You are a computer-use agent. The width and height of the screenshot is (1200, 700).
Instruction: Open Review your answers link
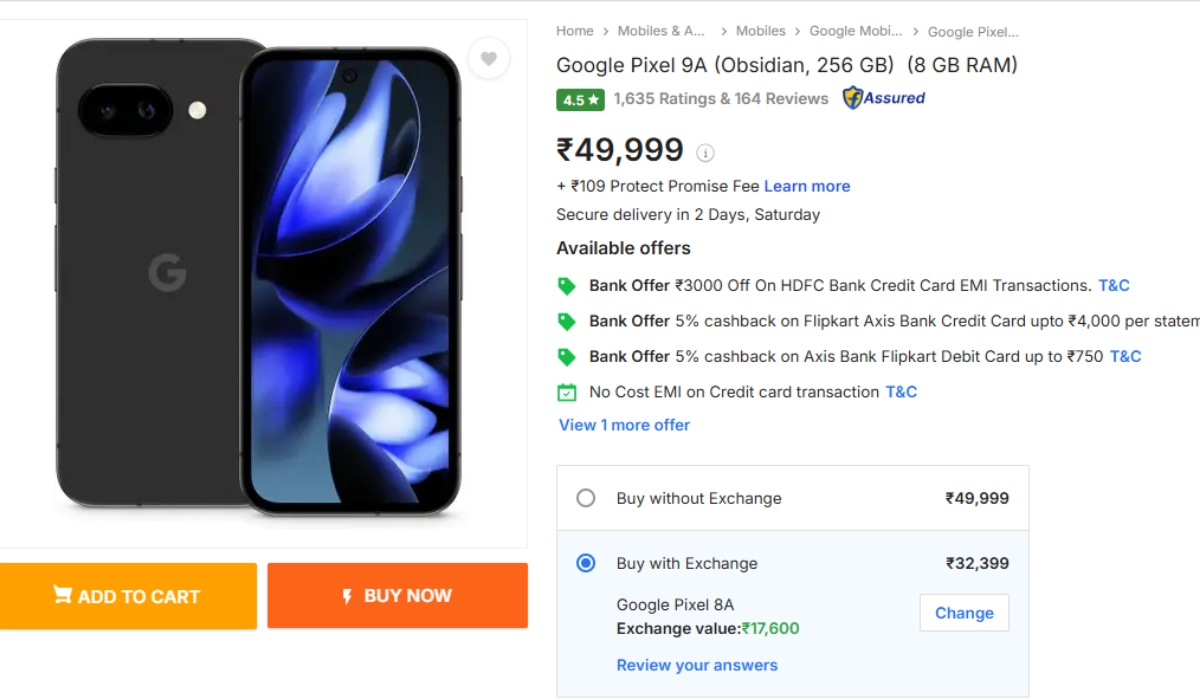[697, 665]
